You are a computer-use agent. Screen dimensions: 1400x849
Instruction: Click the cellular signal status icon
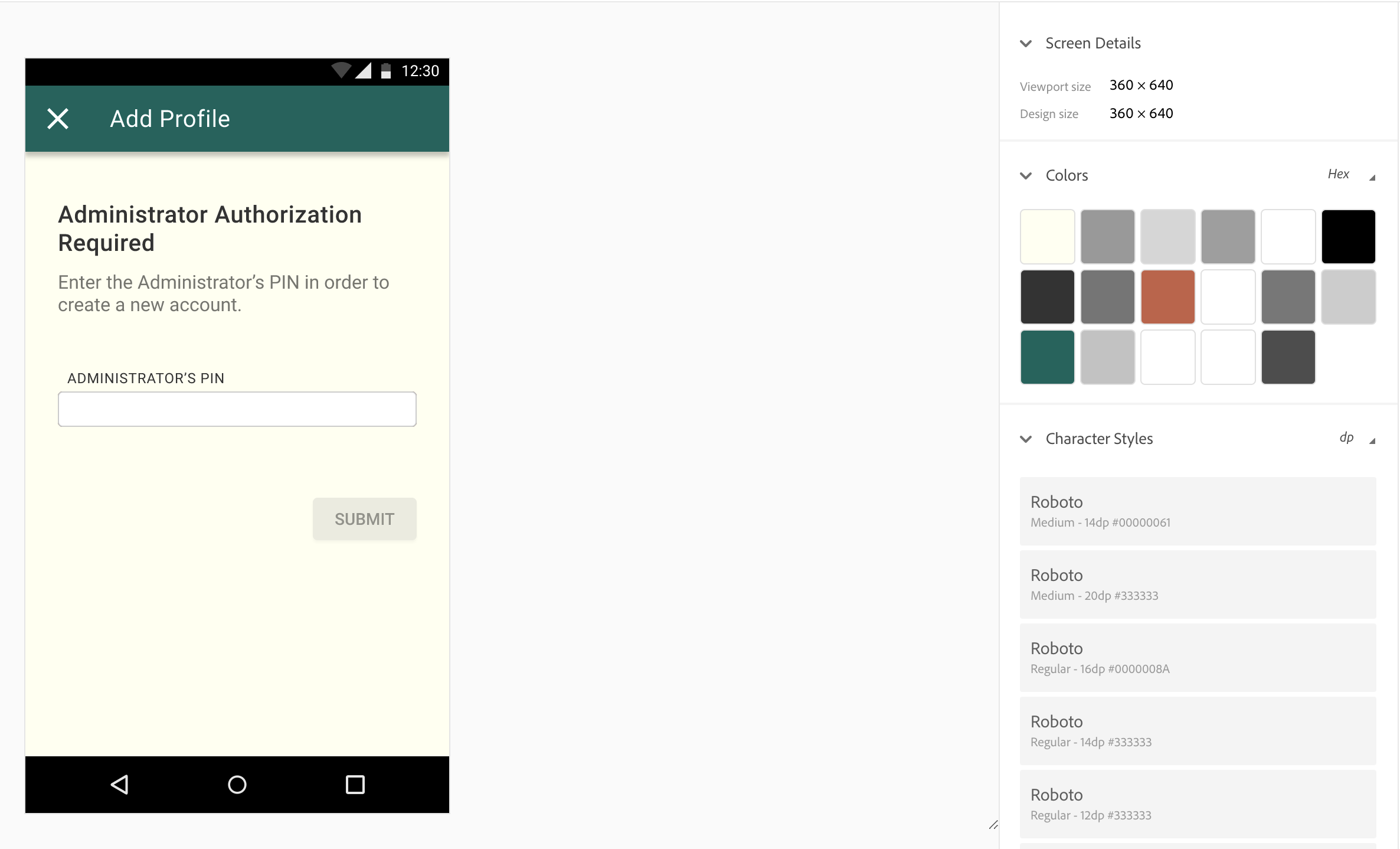(x=364, y=71)
